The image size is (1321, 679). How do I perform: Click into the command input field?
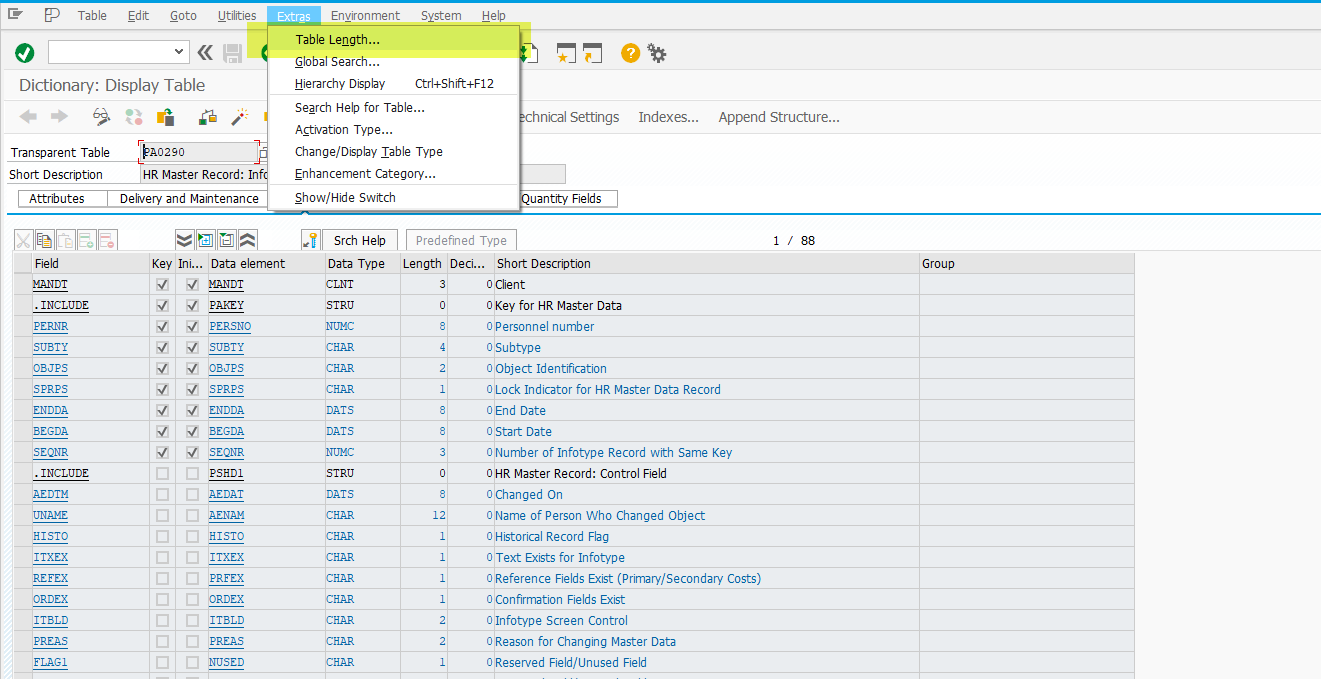coord(110,52)
